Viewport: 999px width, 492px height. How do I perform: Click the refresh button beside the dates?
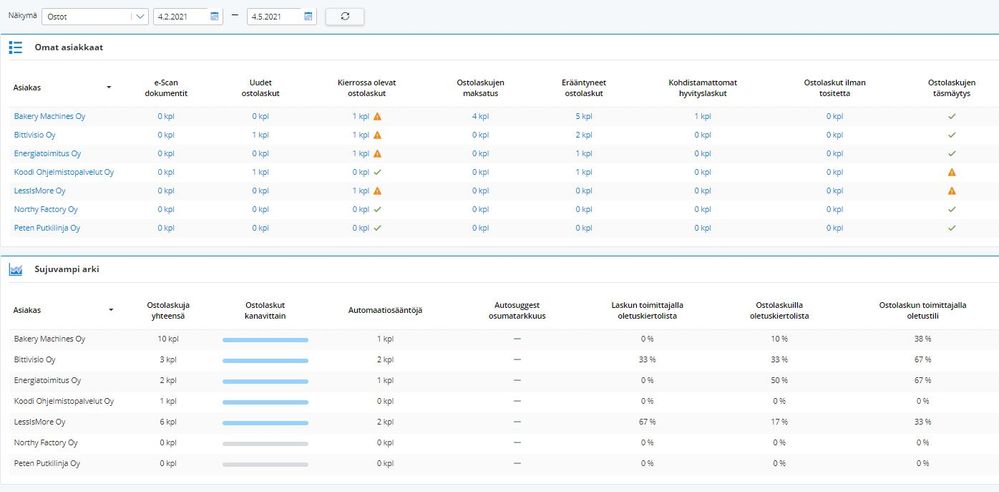pyautogui.click(x=345, y=17)
